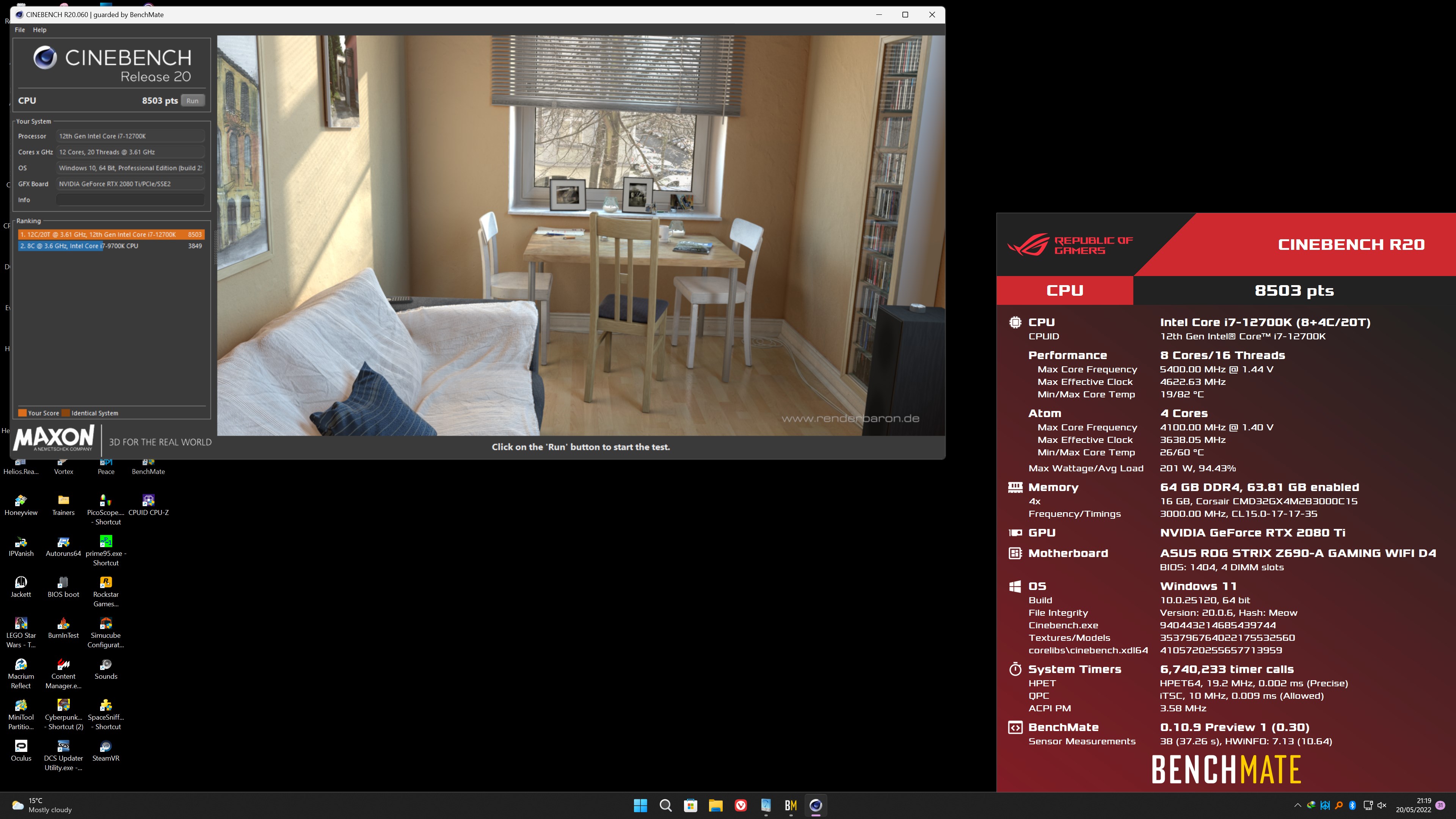The image size is (1456, 819).
Task: Click the muted volume tray icon
Action: [1382, 805]
